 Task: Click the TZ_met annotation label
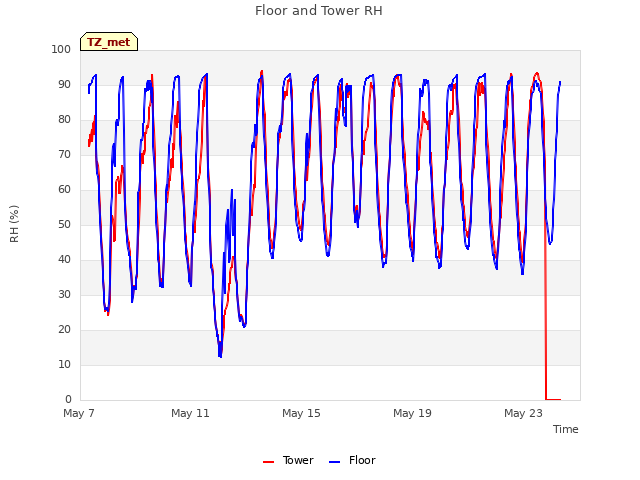tap(109, 42)
